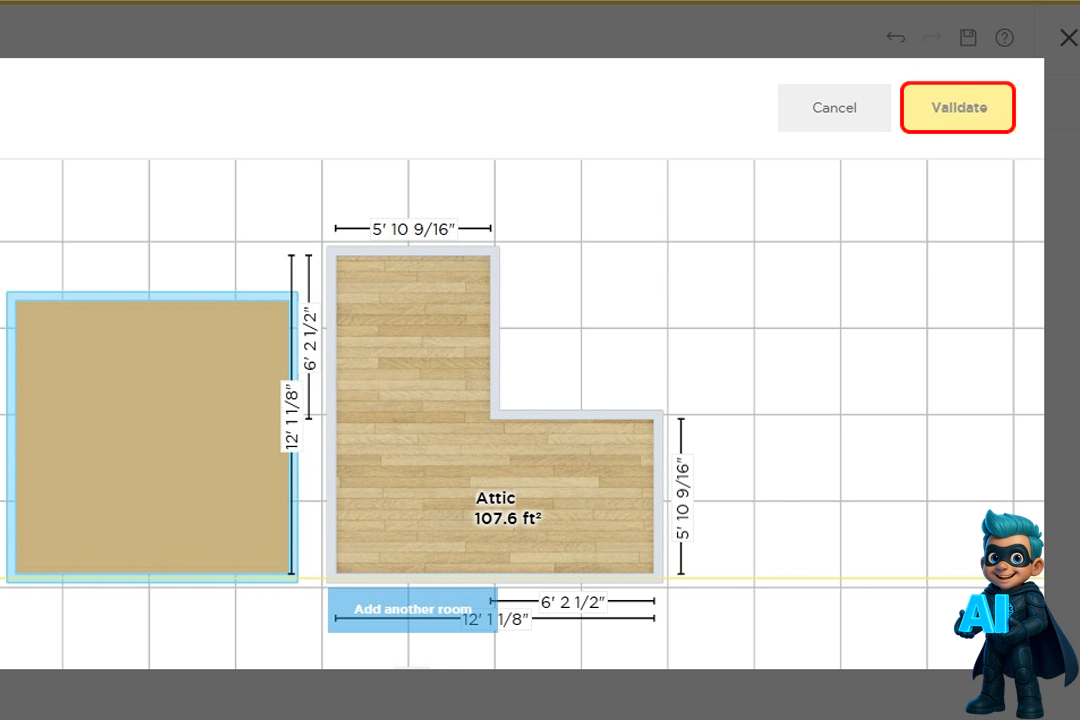The width and height of the screenshot is (1080, 720).
Task: Select the blue-highlighted square room
Action: (152, 437)
